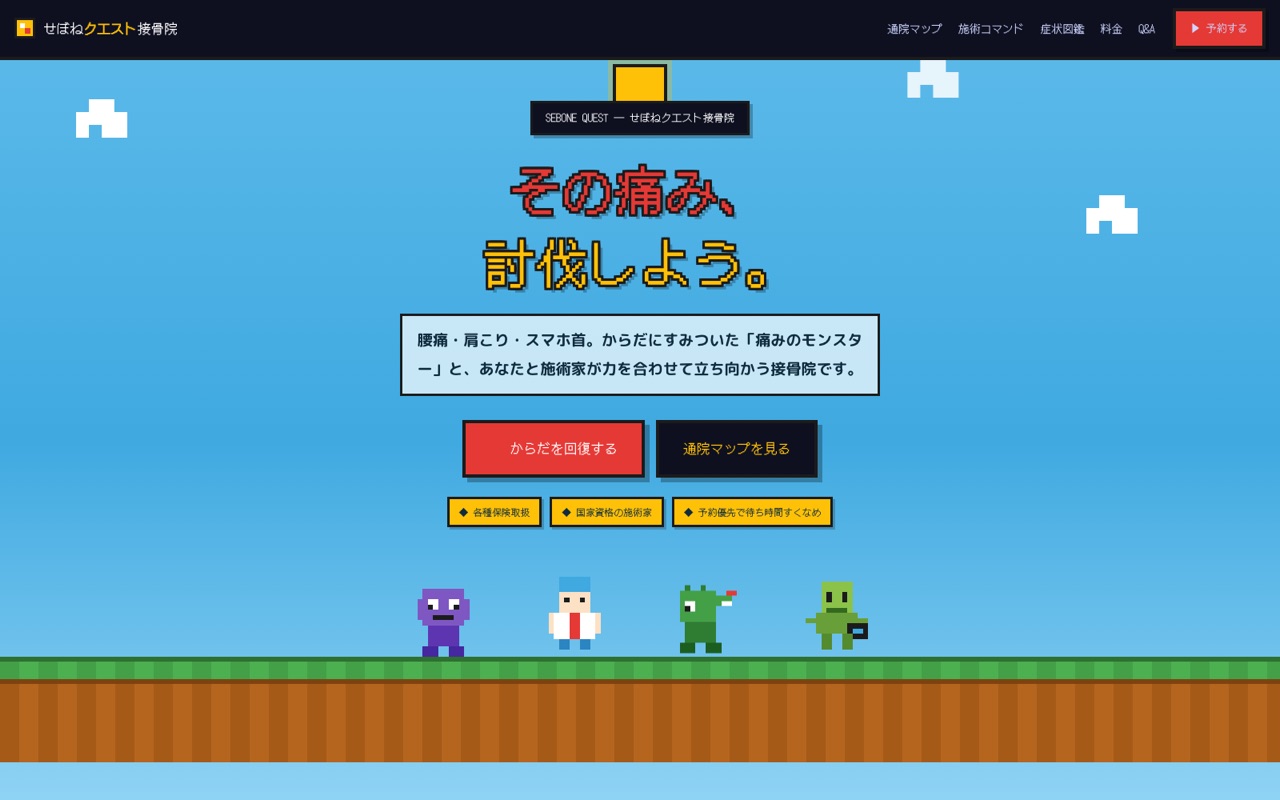Click the blue-haired practitioner sprite
This screenshot has width=1280, height=800.
click(575, 614)
